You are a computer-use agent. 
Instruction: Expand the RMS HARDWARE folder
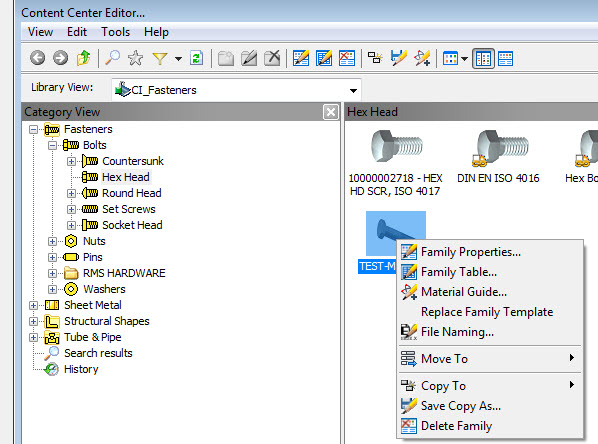(53, 274)
